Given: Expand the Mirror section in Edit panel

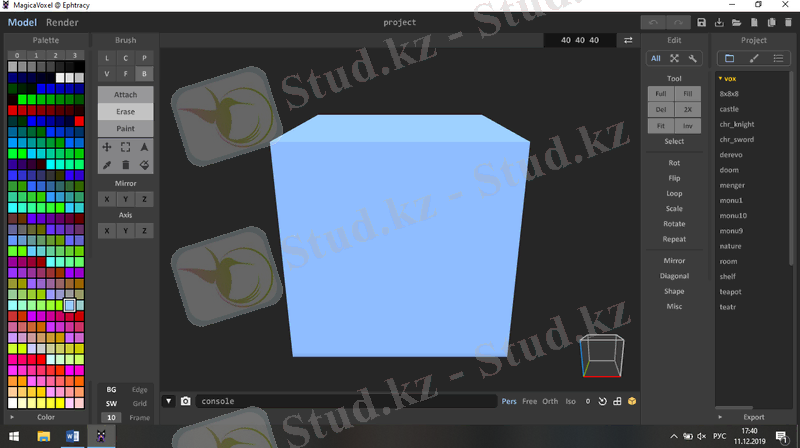Looking at the screenshot, I should (x=674, y=260).
